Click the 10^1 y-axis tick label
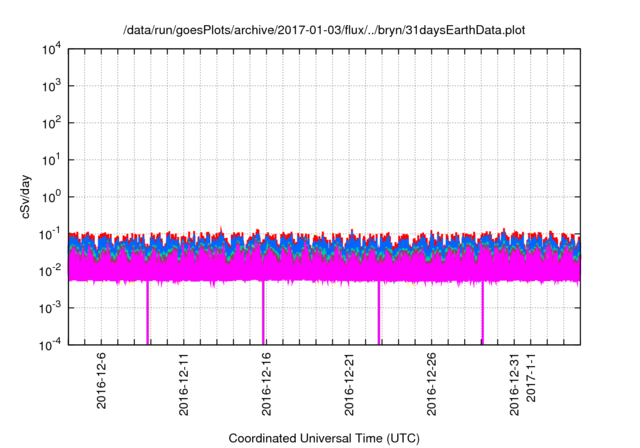 [51, 160]
